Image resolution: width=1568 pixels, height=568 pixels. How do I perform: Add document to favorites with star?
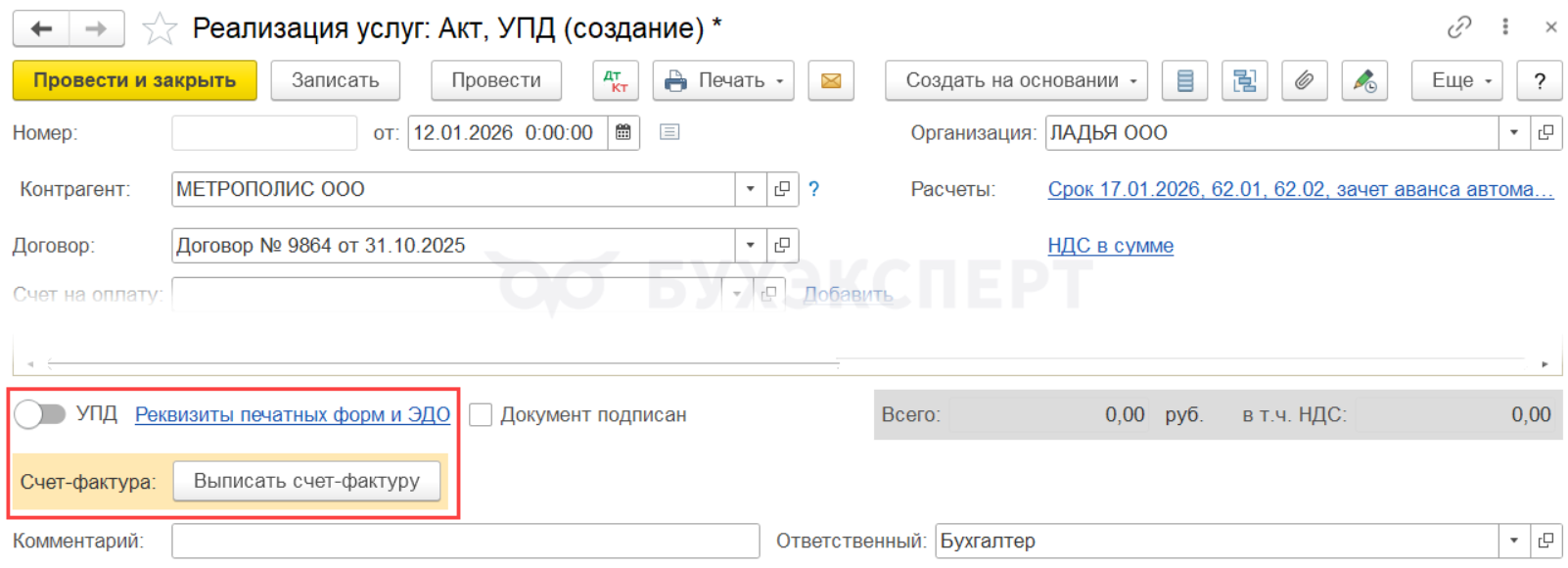click(160, 28)
